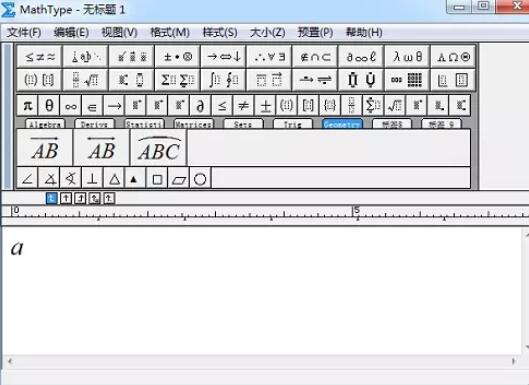Open the matrix templates palette
Viewport: 529px width, 385px height.
[407, 80]
